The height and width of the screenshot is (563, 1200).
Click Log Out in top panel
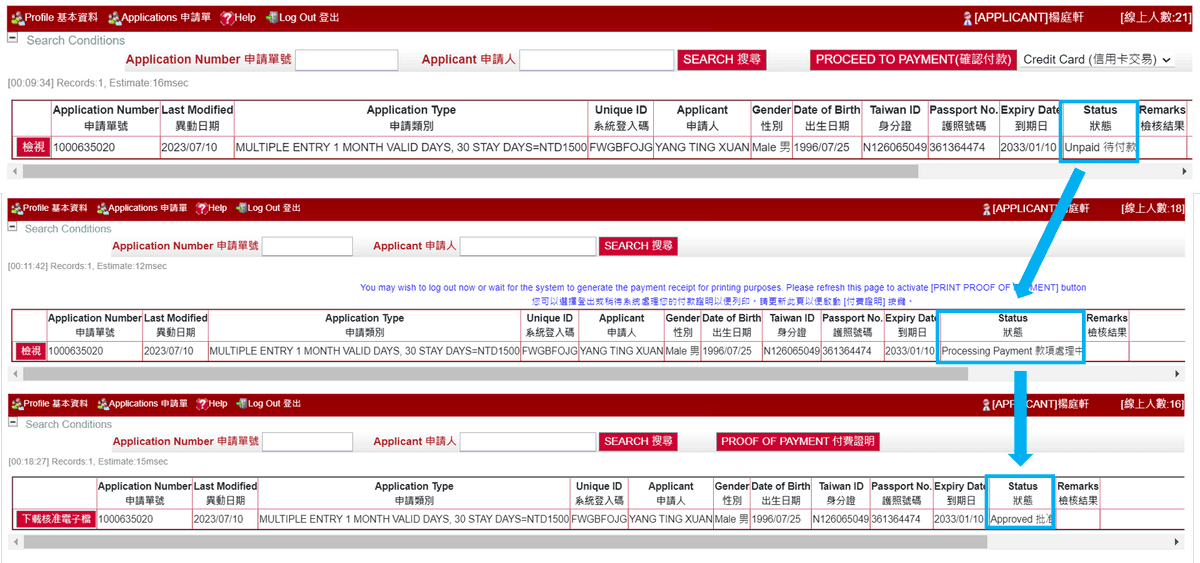(x=302, y=18)
